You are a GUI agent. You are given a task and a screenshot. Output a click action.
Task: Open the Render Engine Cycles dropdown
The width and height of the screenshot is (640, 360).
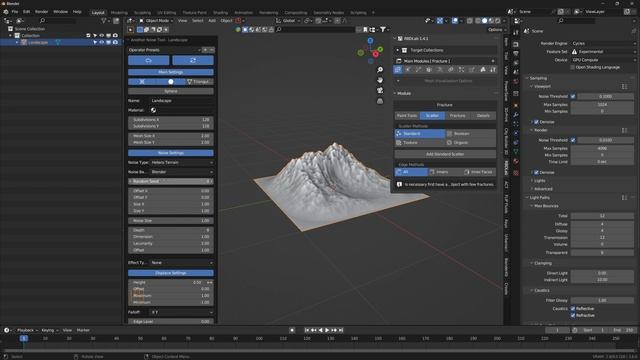(603, 43)
